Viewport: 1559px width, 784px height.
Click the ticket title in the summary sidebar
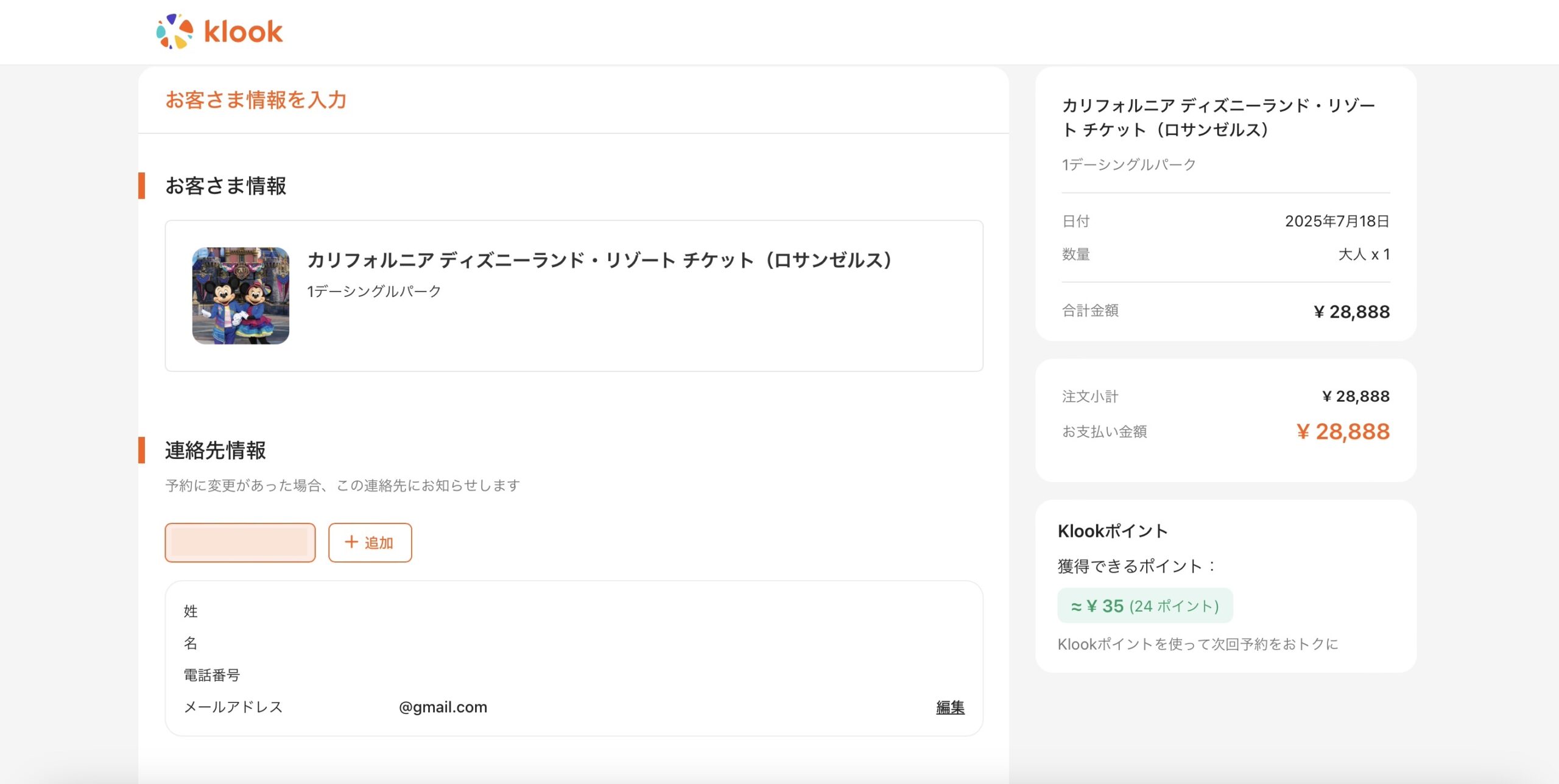[1219, 117]
